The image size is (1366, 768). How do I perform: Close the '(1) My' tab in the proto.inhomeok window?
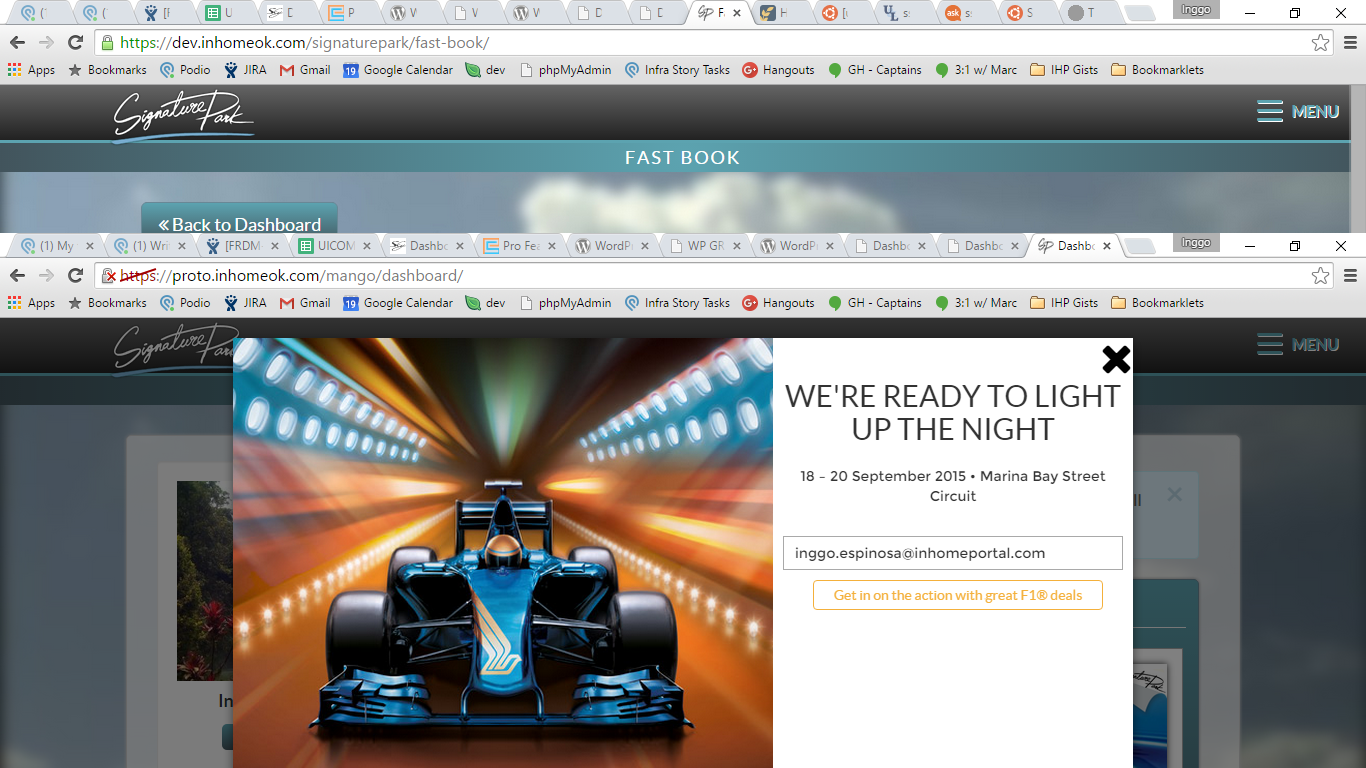pyautogui.click(x=90, y=246)
